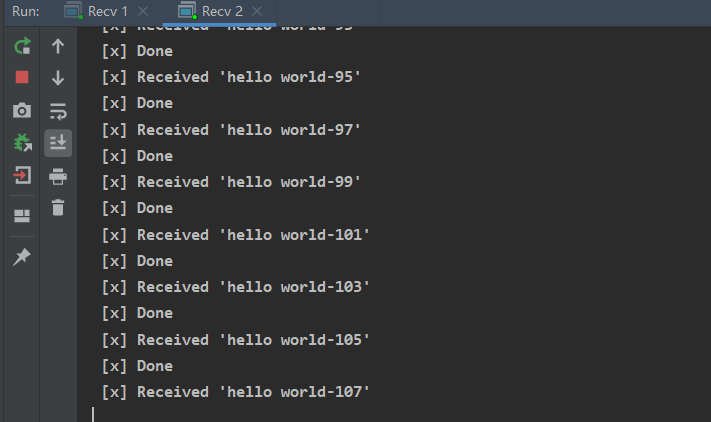
Task: Toggle soft-wrap for console output
Action: point(58,111)
